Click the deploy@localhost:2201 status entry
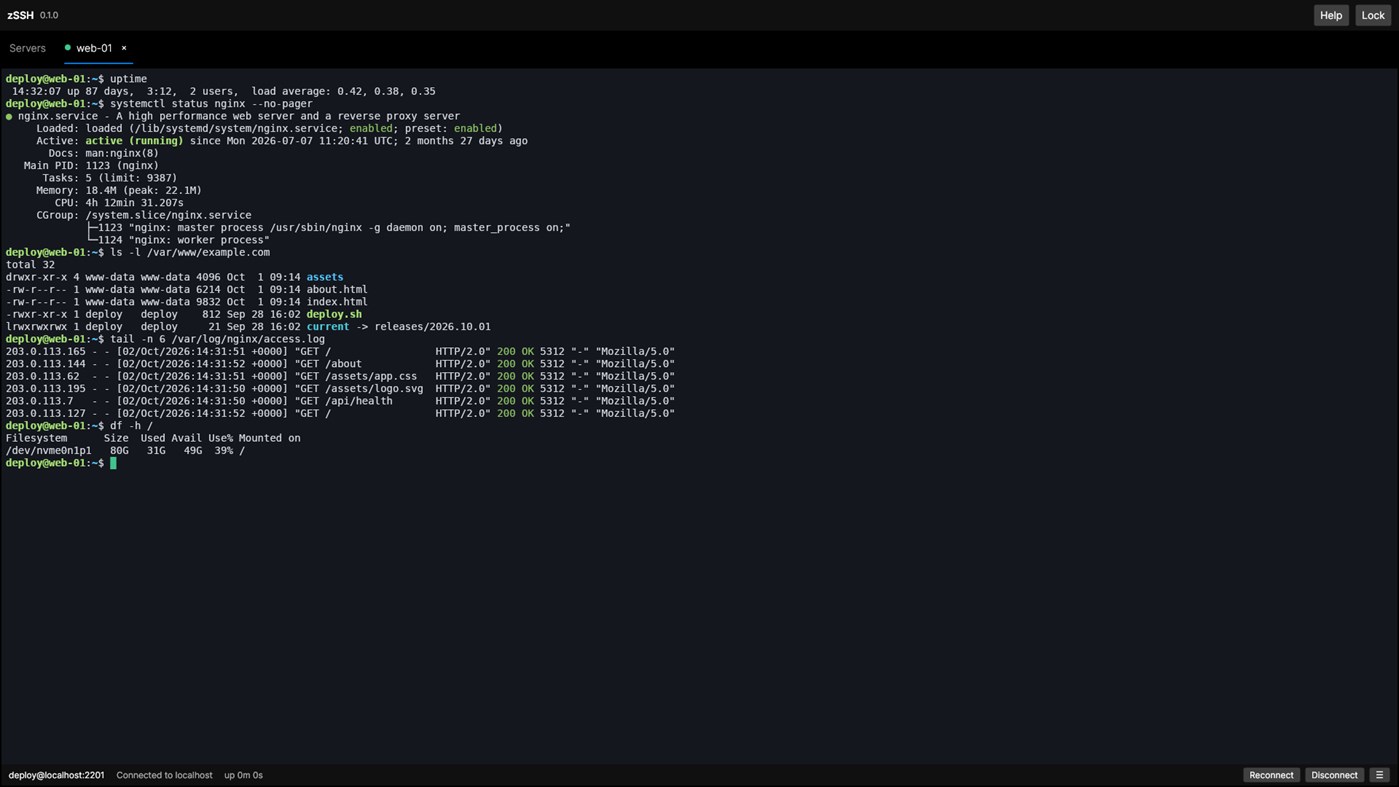The width and height of the screenshot is (1399, 787). coord(56,775)
